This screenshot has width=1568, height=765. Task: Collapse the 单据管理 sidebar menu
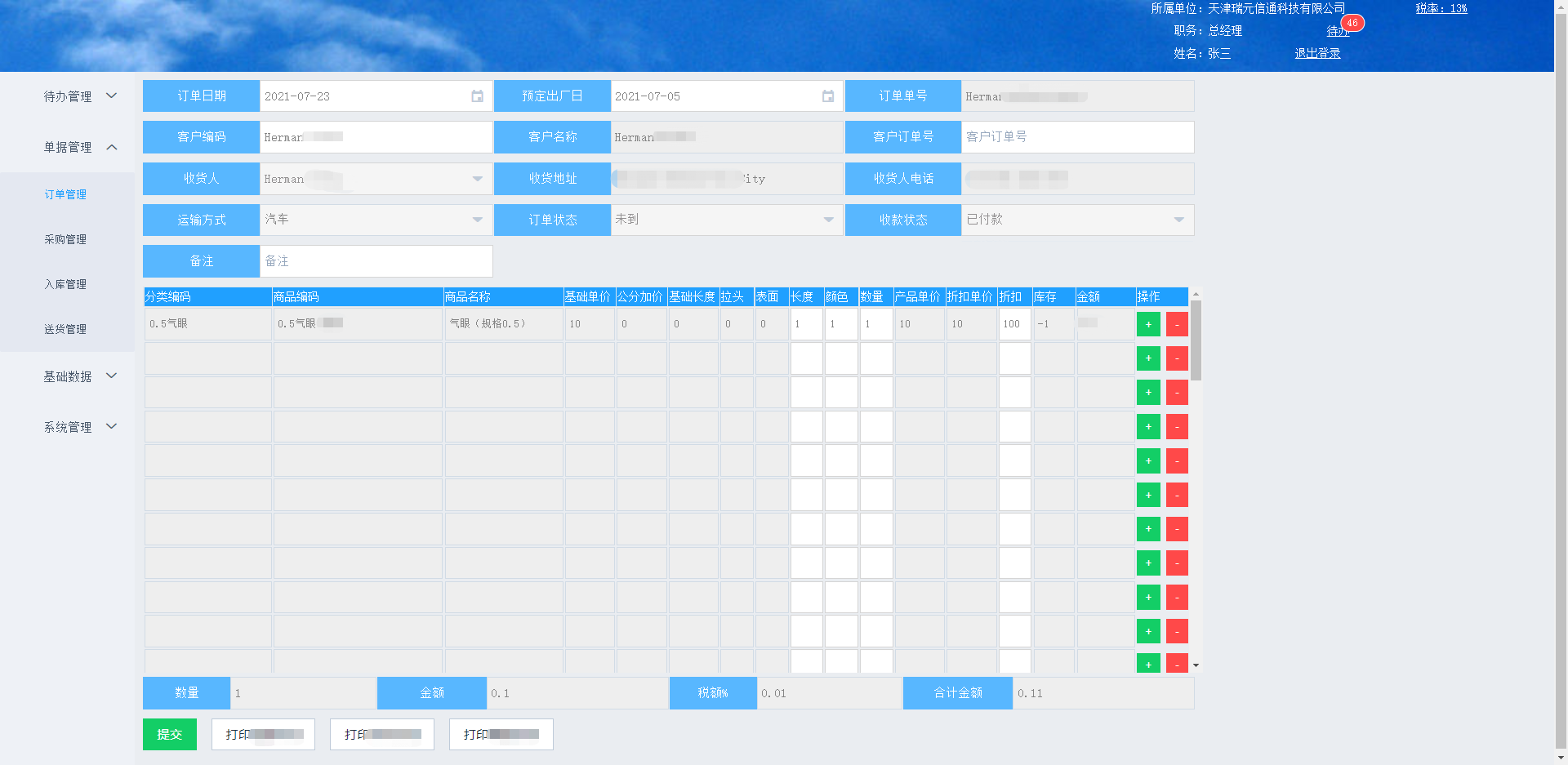pos(79,147)
